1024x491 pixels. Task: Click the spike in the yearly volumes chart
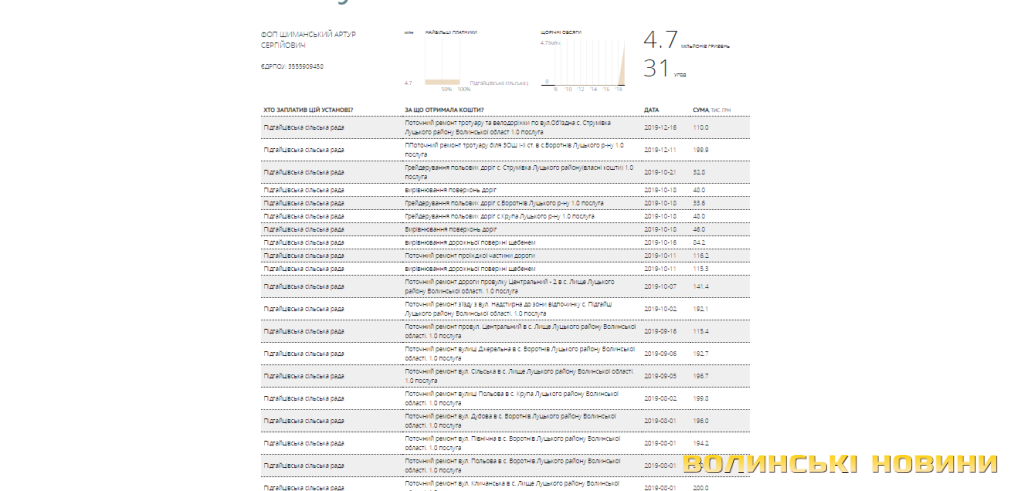pos(622,70)
